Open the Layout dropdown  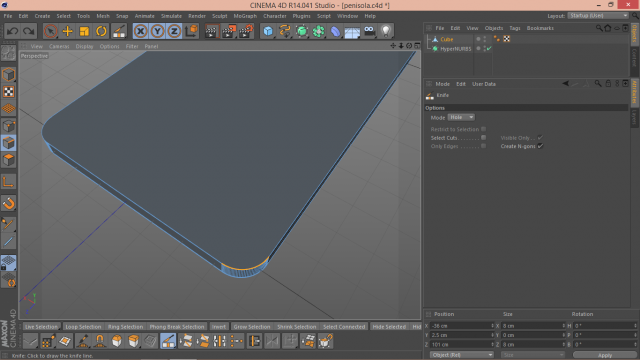(598, 16)
